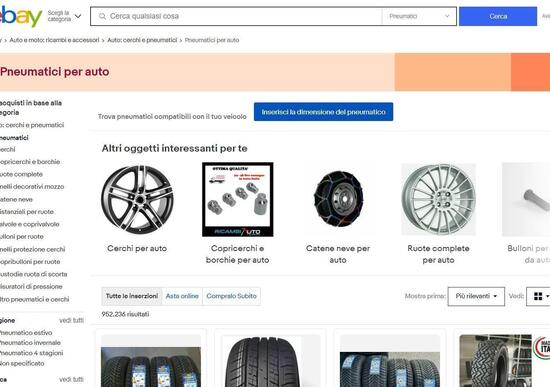Open third listing winter tires image
The height and width of the screenshot is (387, 550).
[390, 361]
